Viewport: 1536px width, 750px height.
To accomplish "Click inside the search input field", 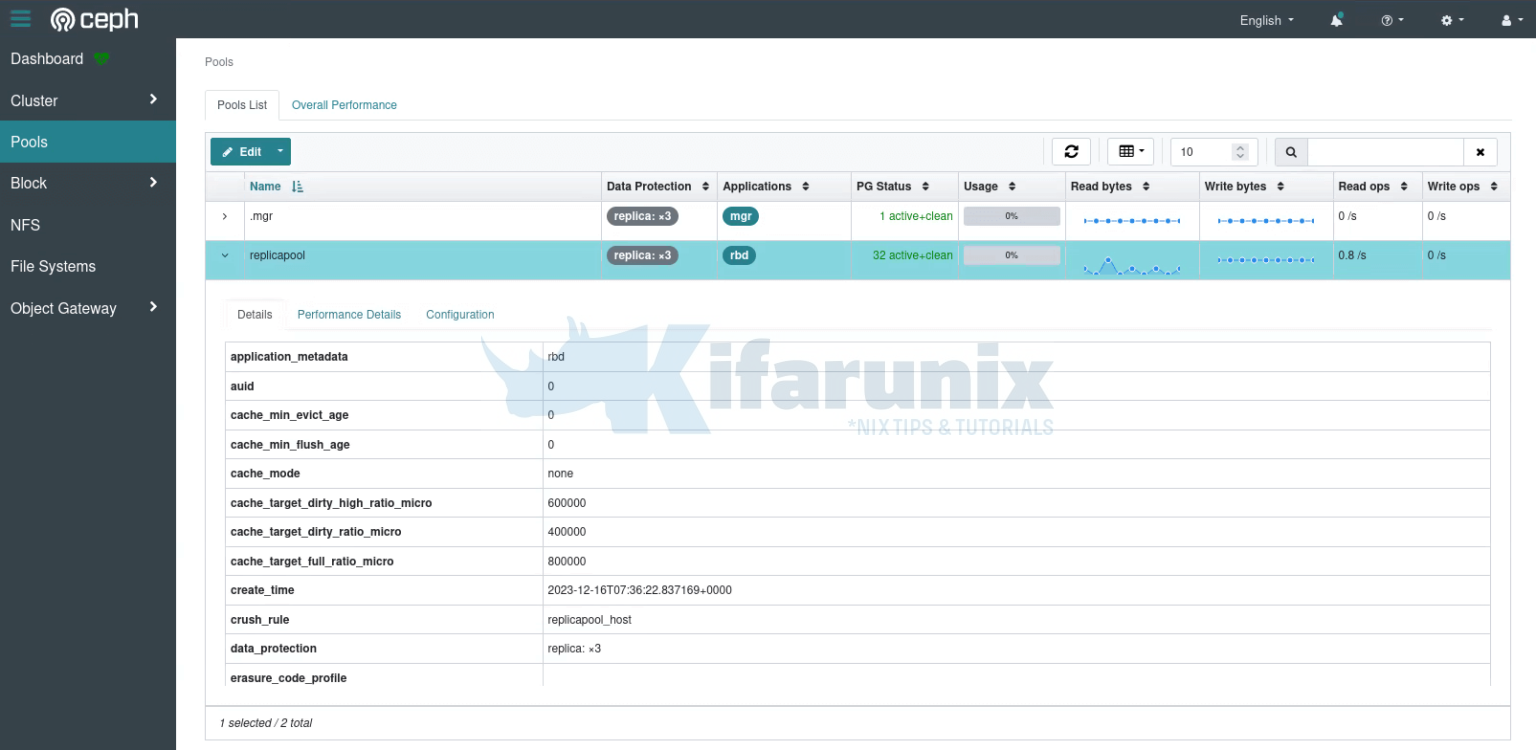I will click(1385, 151).
